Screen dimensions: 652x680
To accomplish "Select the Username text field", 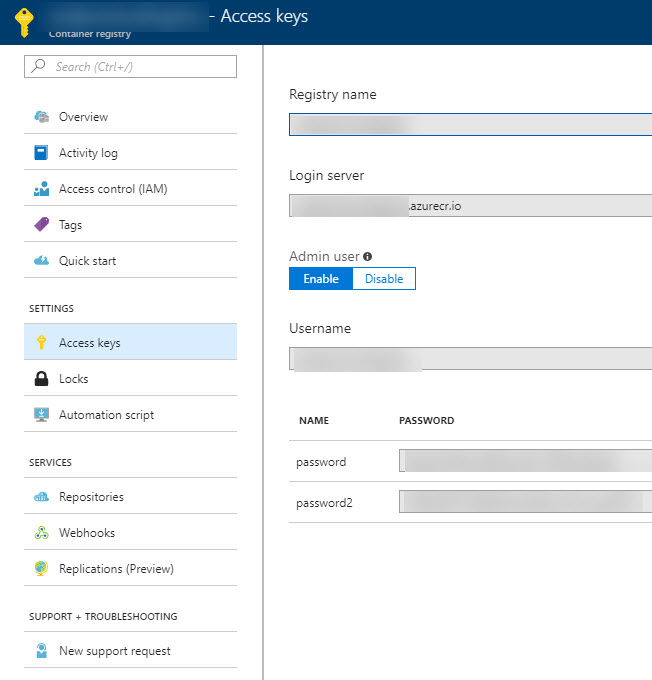I will pyautogui.click(x=470, y=359).
